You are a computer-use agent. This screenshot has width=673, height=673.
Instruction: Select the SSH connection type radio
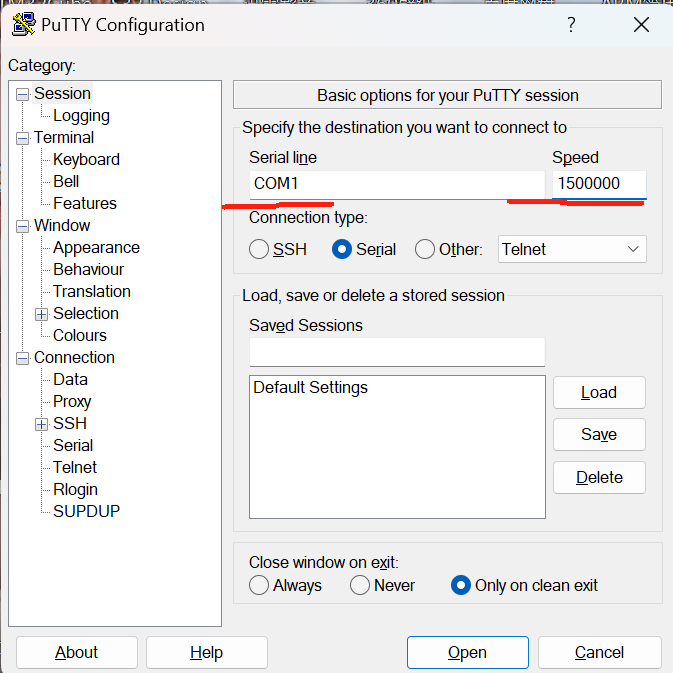coord(259,249)
